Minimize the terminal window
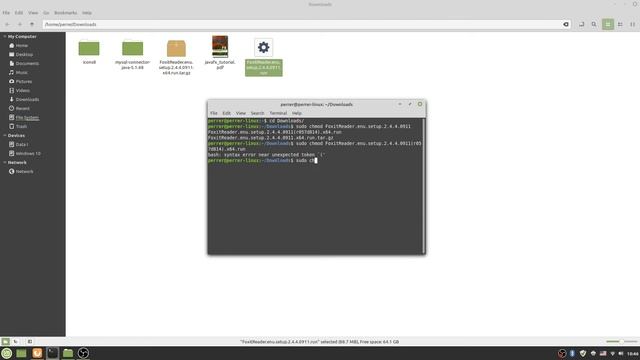 click(400, 104)
